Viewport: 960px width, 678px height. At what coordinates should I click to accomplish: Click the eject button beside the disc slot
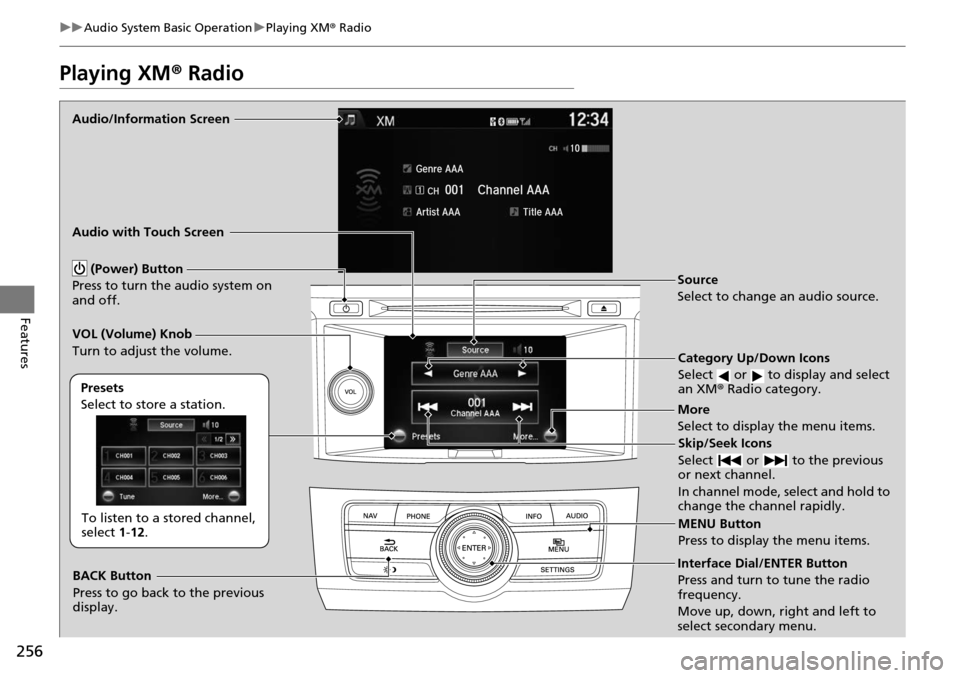604,308
